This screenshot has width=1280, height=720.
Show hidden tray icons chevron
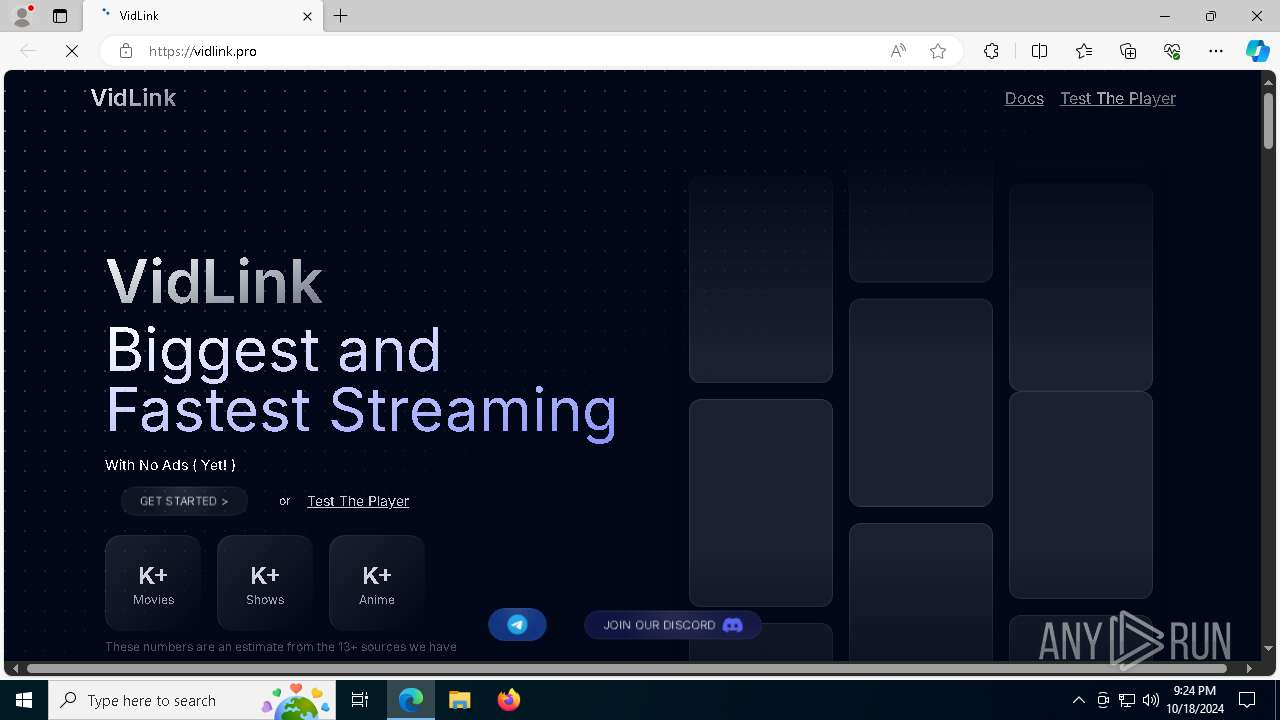tap(1079, 700)
